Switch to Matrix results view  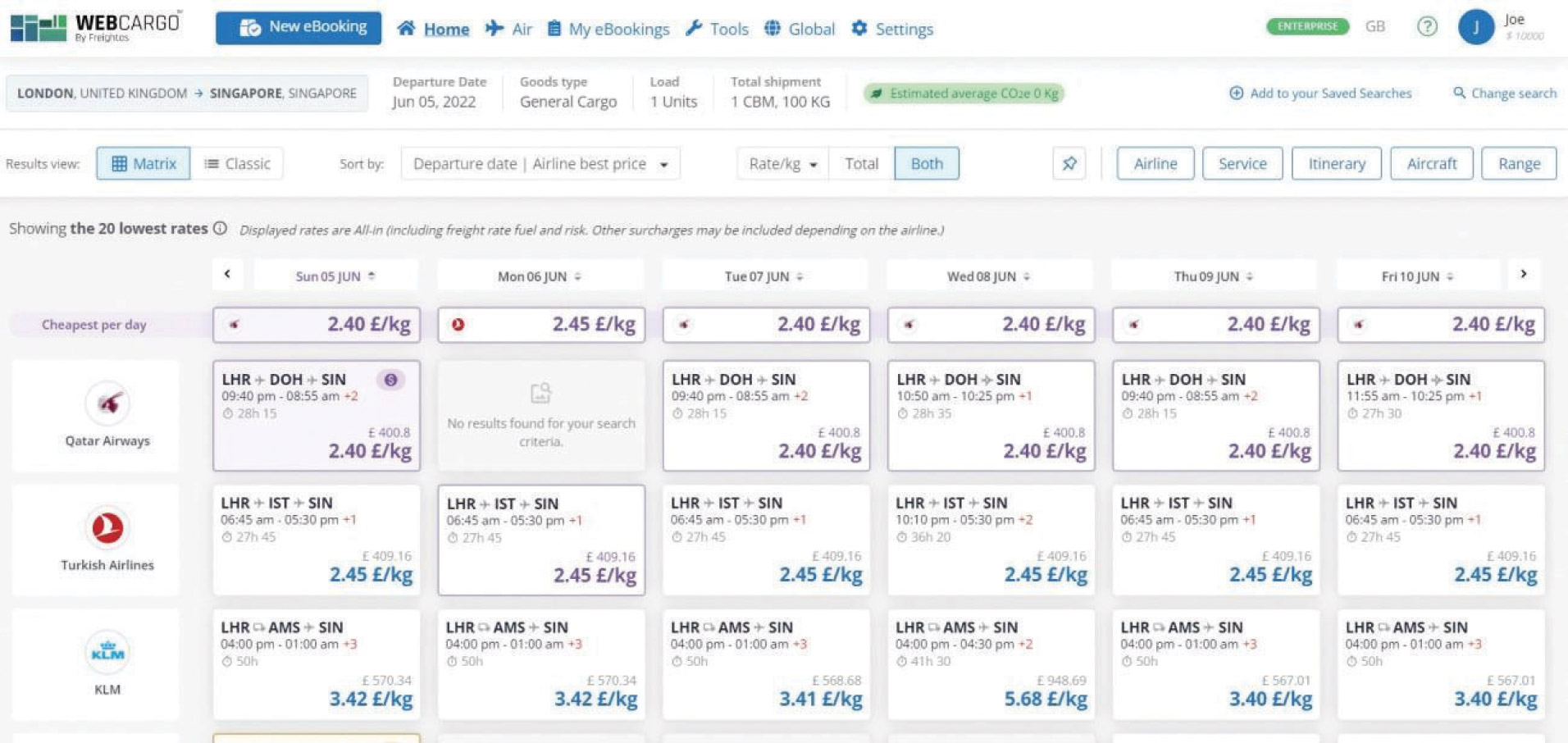point(144,163)
